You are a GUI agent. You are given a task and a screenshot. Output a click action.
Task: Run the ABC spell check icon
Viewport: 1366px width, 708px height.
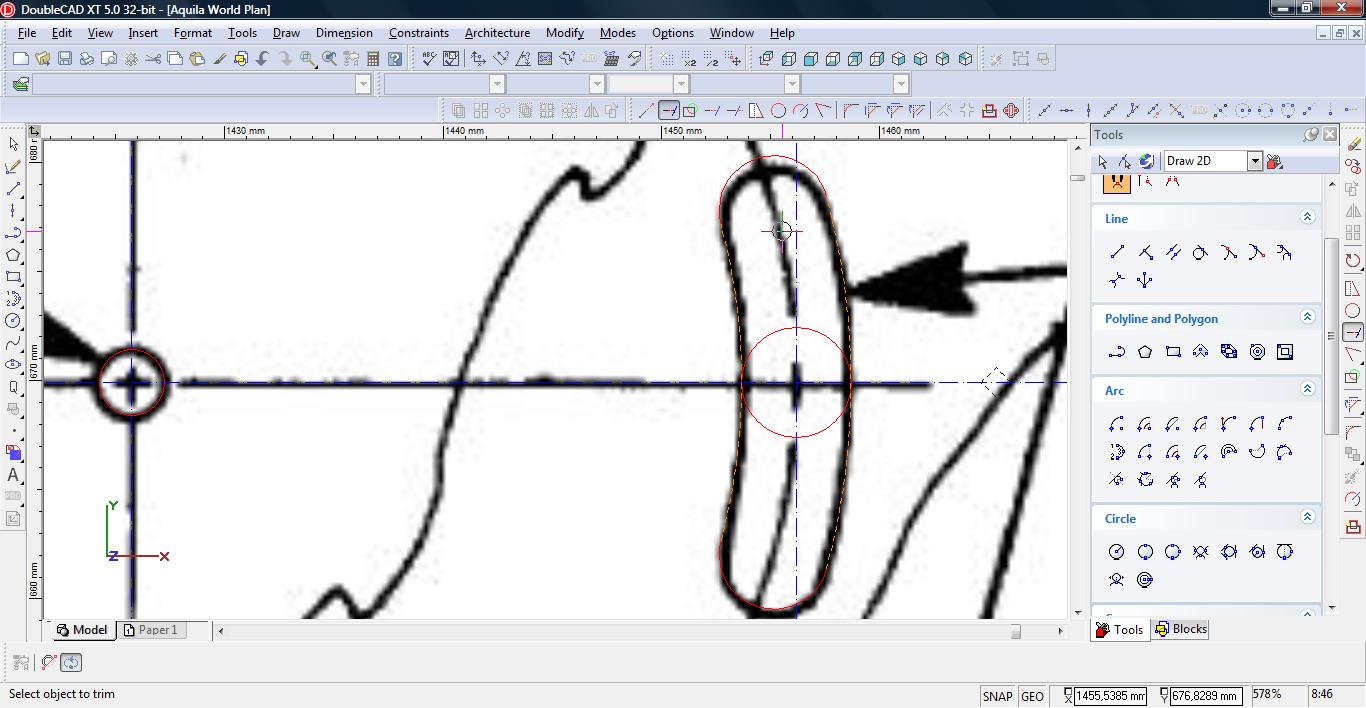pos(428,59)
